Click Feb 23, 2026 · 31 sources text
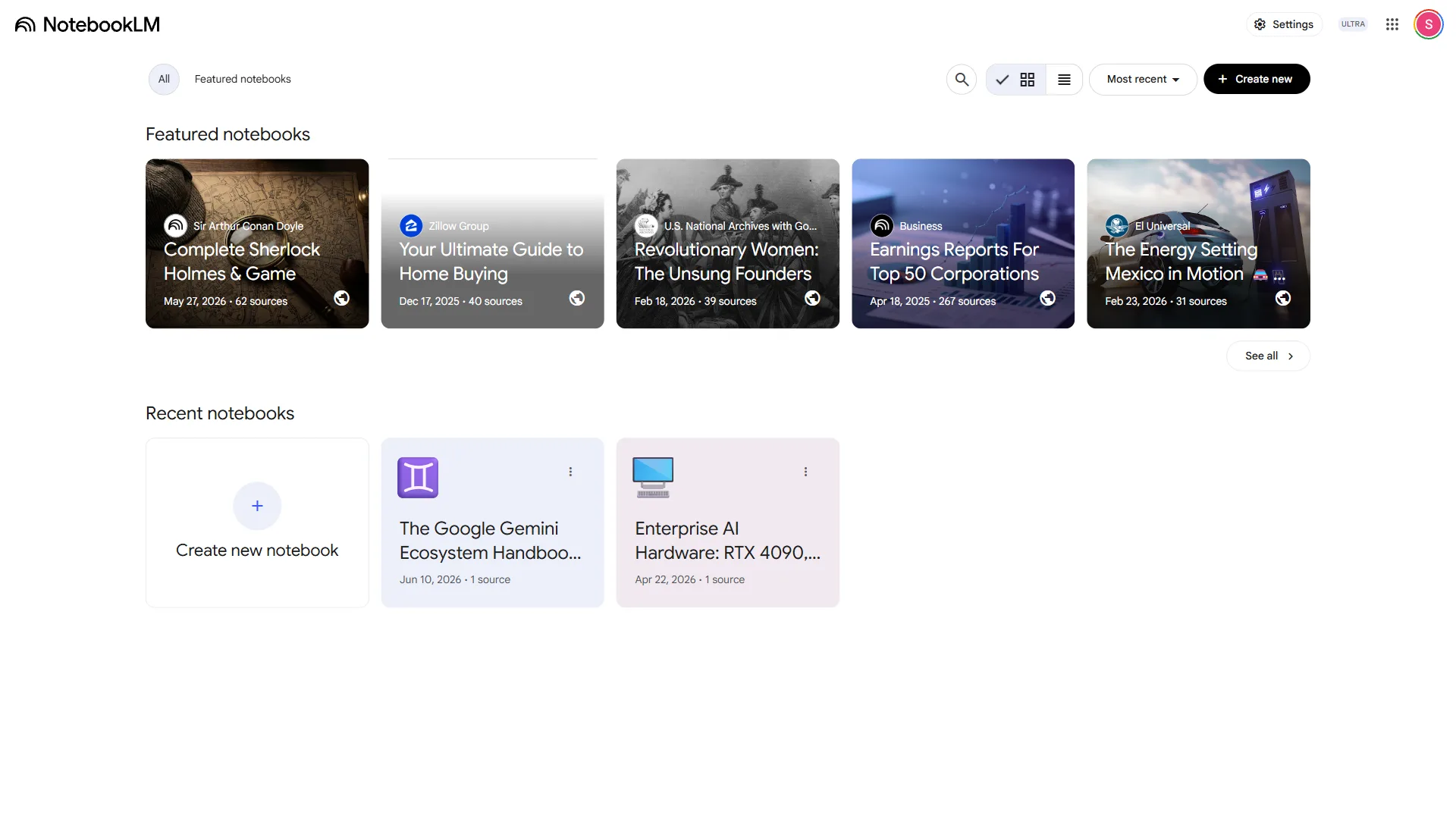The width and height of the screenshot is (1456, 819). point(1166,301)
